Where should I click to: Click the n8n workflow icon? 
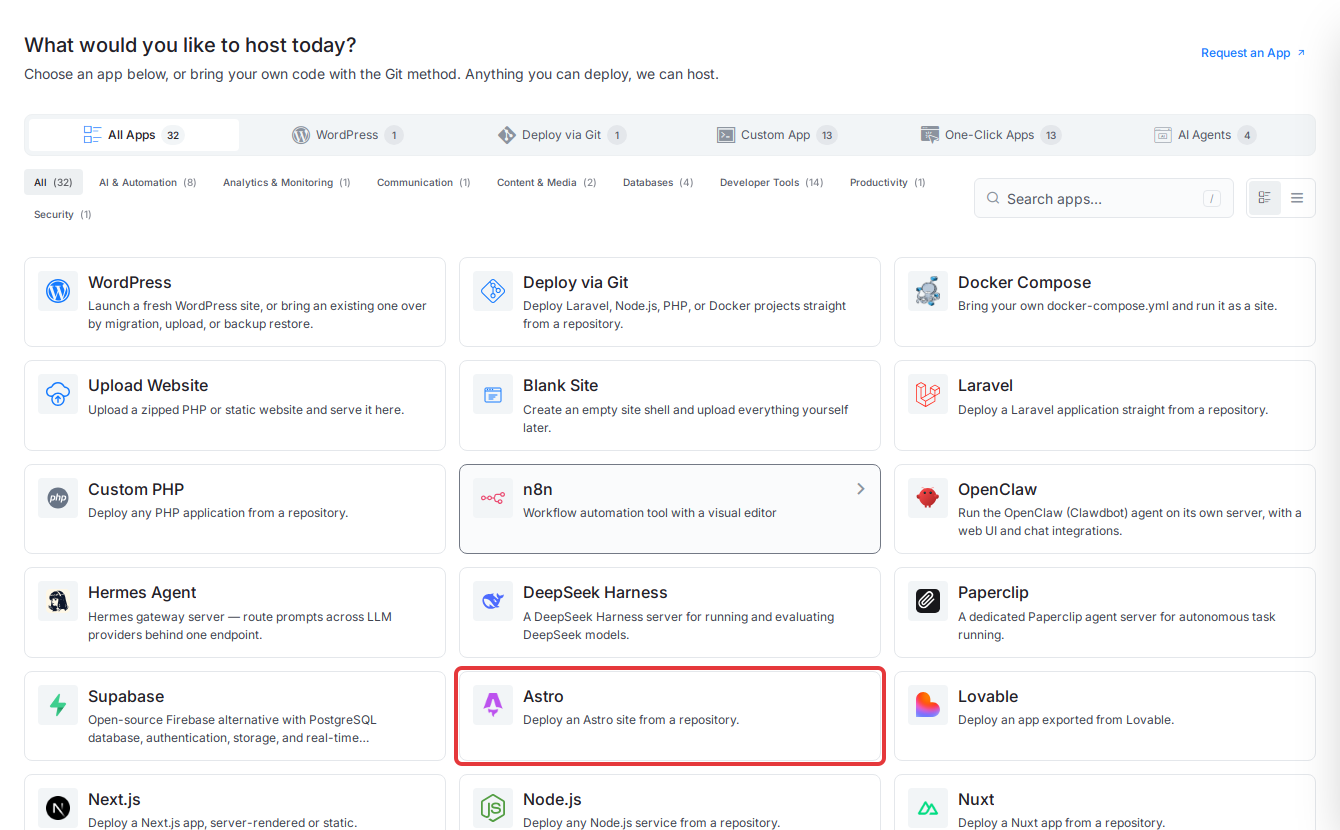click(x=493, y=498)
